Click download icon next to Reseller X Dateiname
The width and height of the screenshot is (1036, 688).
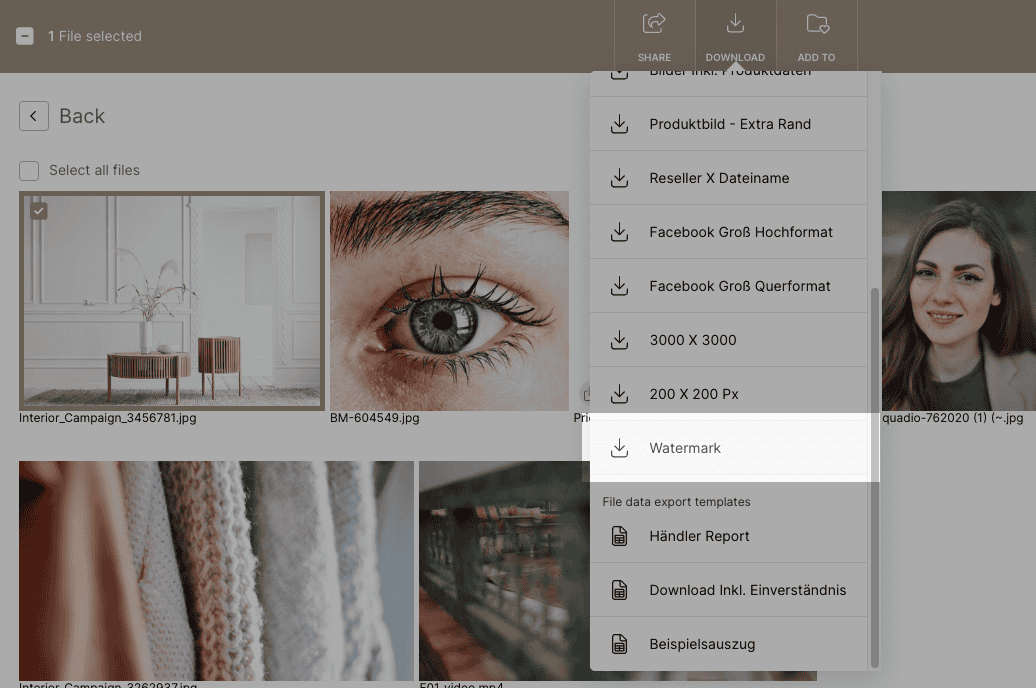tap(619, 178)
